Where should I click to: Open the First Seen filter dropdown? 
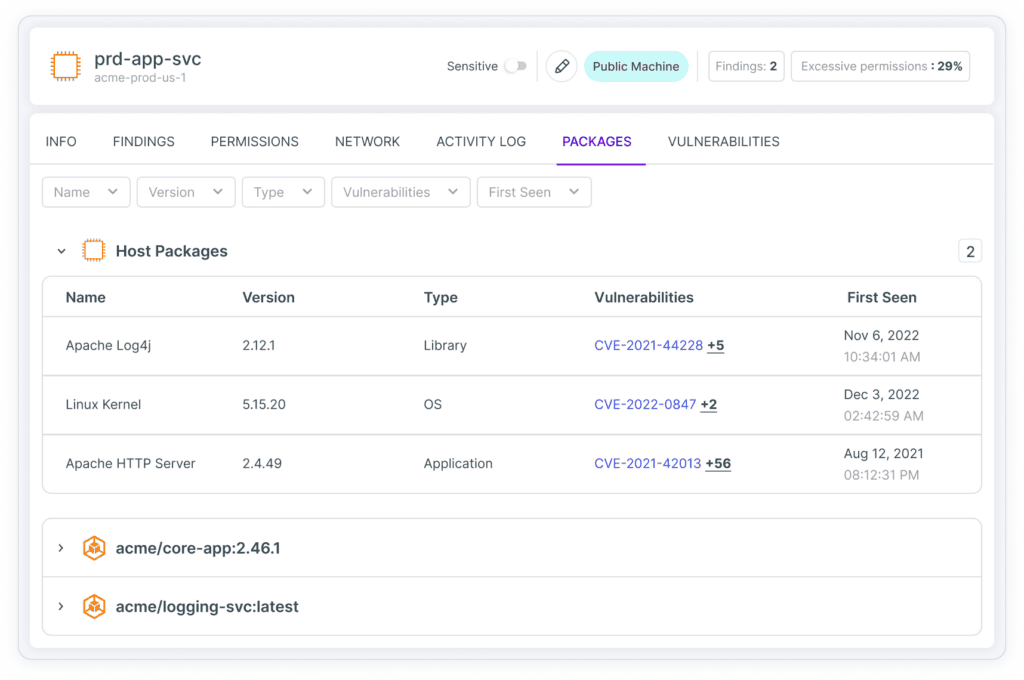534,192
